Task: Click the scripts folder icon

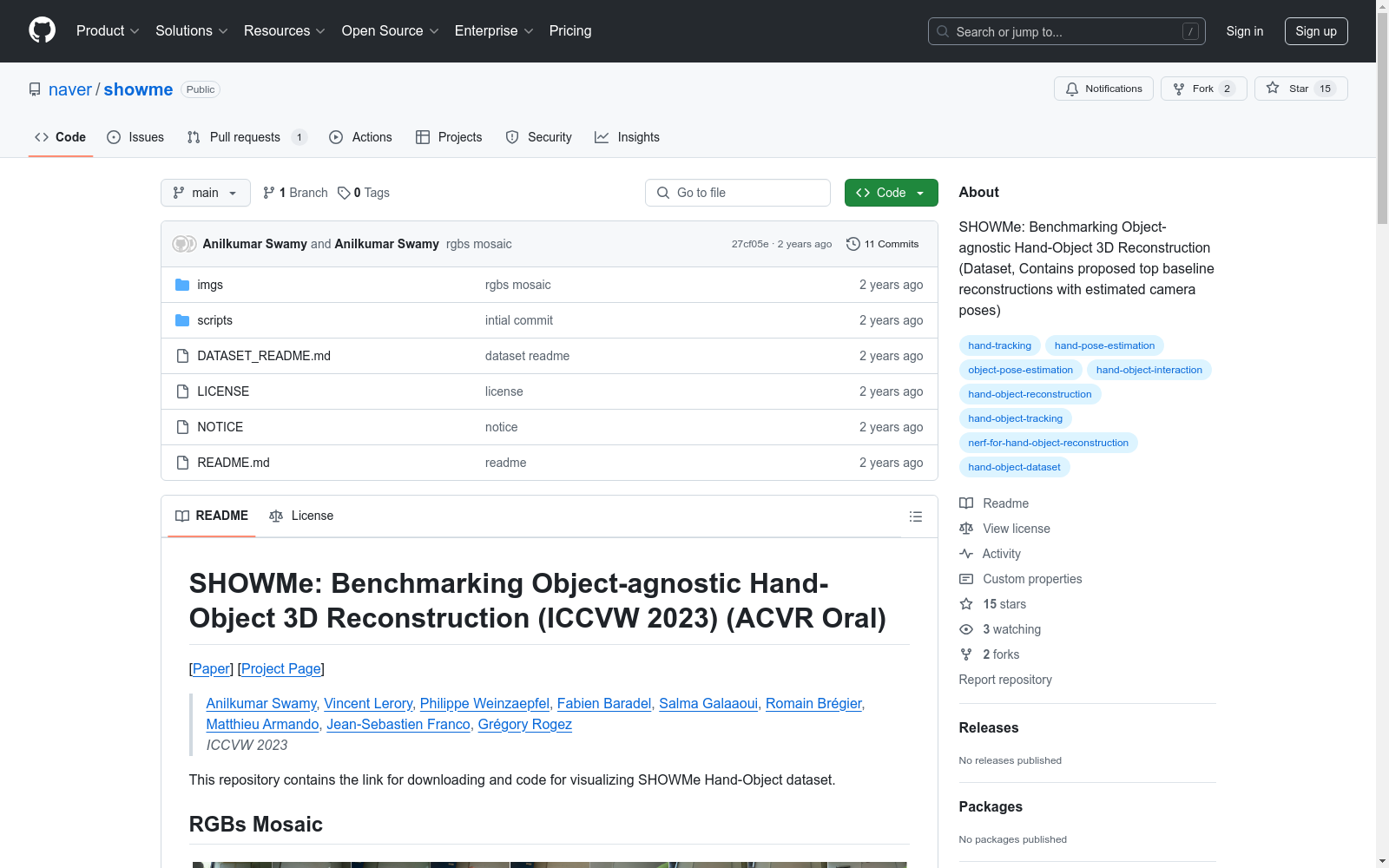Action: [182, 320]
